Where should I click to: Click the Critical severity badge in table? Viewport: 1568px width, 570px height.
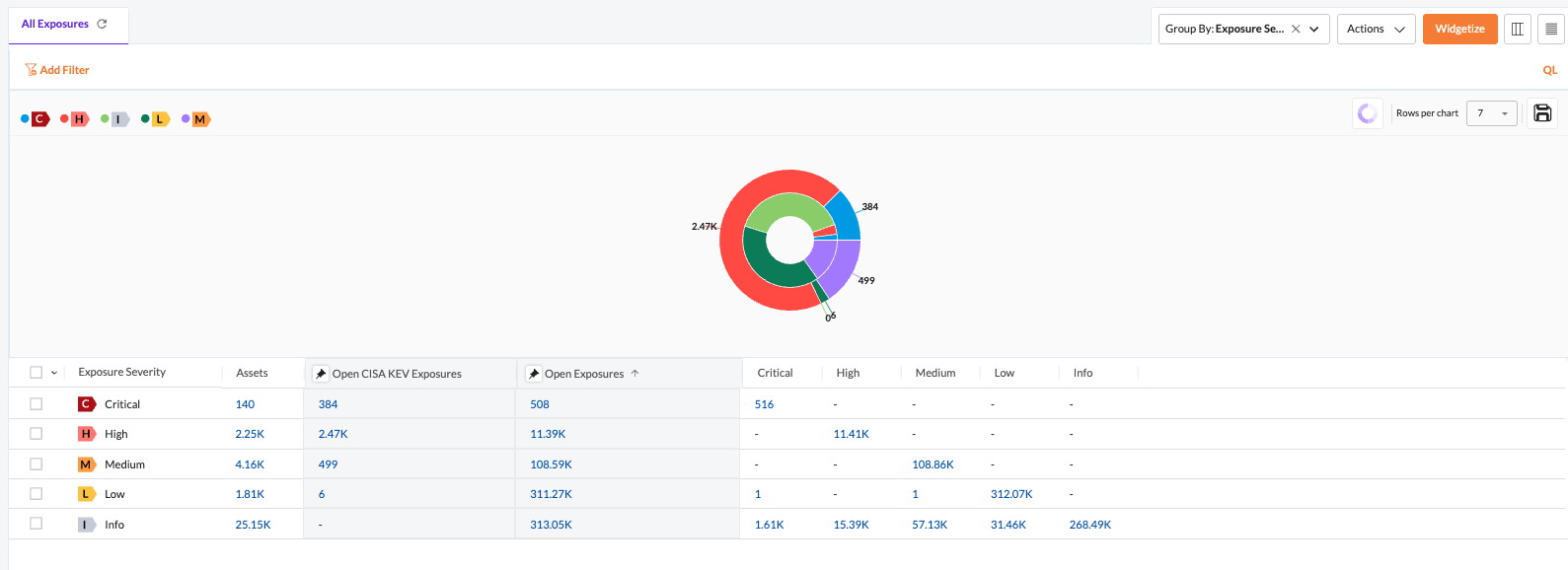click(87, 404)
